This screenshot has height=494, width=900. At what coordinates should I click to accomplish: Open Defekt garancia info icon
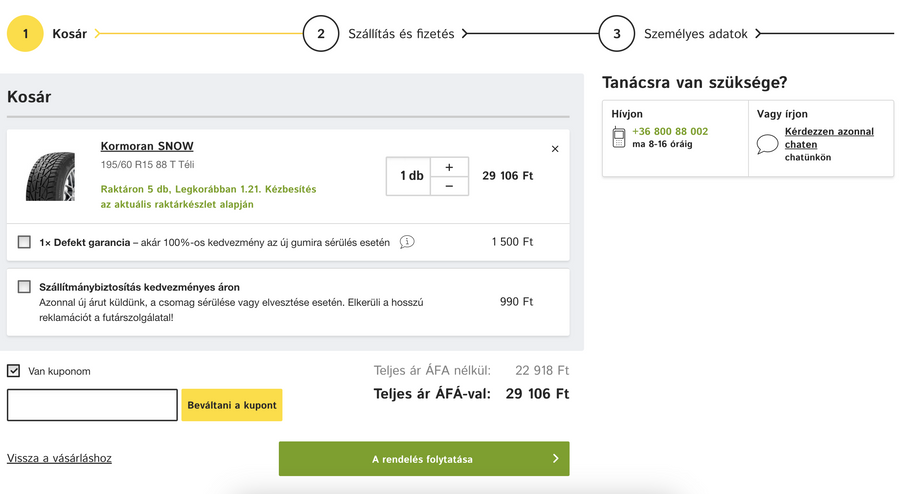(407, 242)
